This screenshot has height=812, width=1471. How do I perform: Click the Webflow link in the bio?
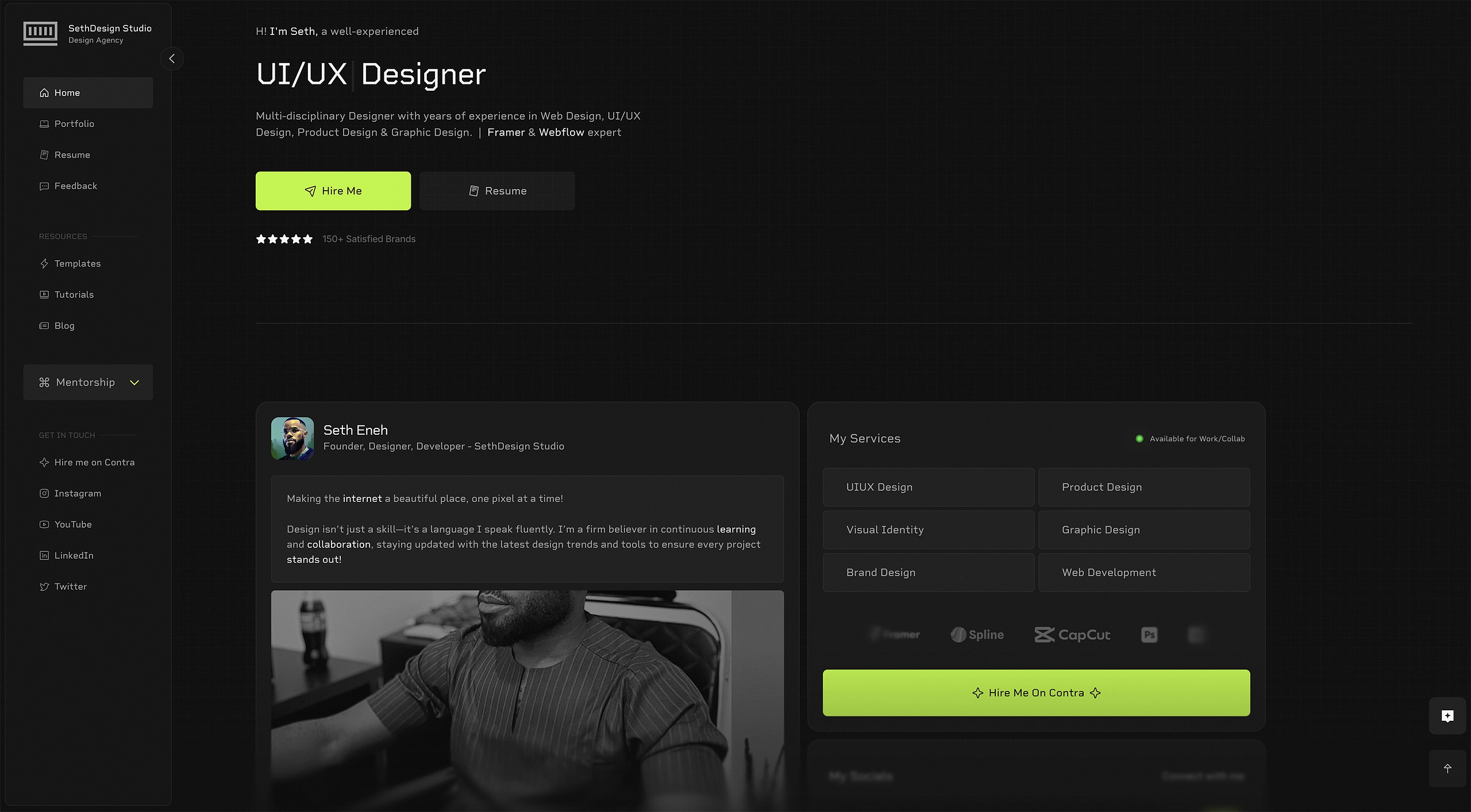click(561, 132)
